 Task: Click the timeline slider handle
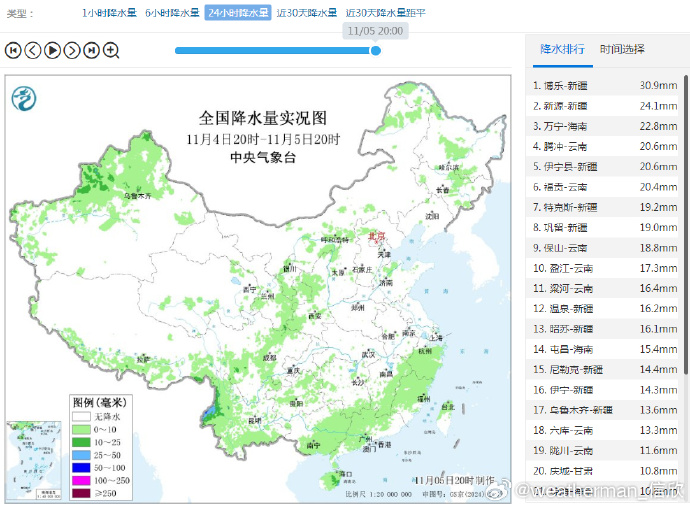point(376,50)
